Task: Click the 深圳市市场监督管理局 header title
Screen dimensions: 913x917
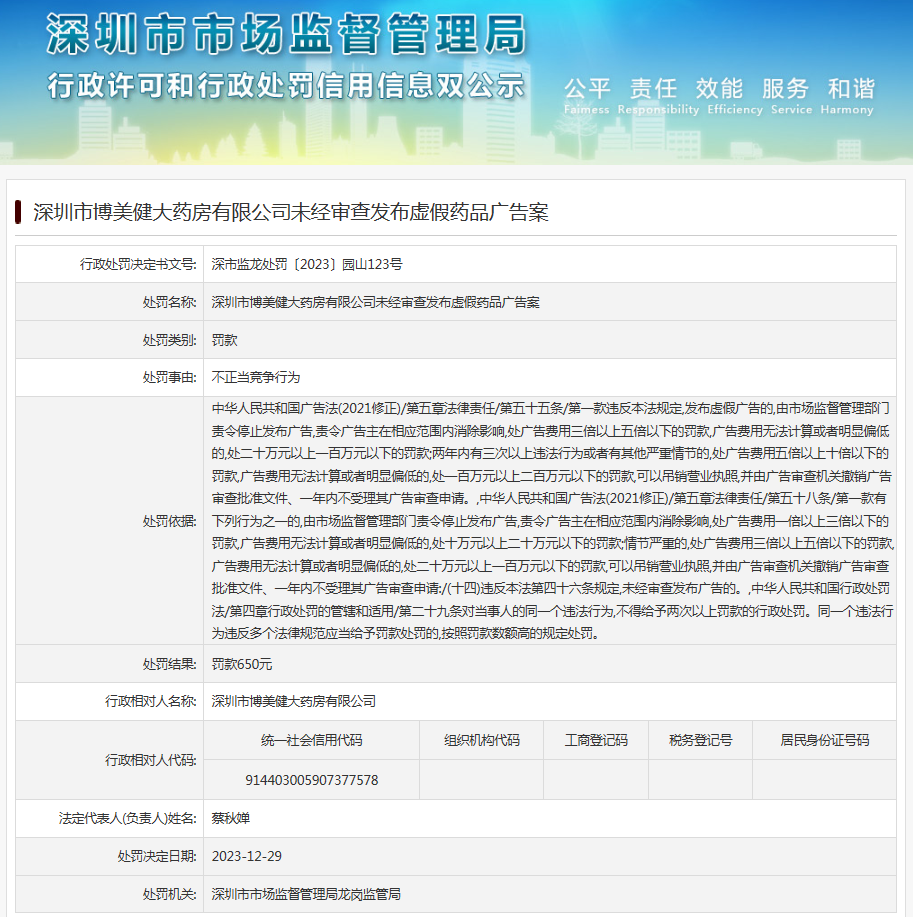Action: pos(285,35)
